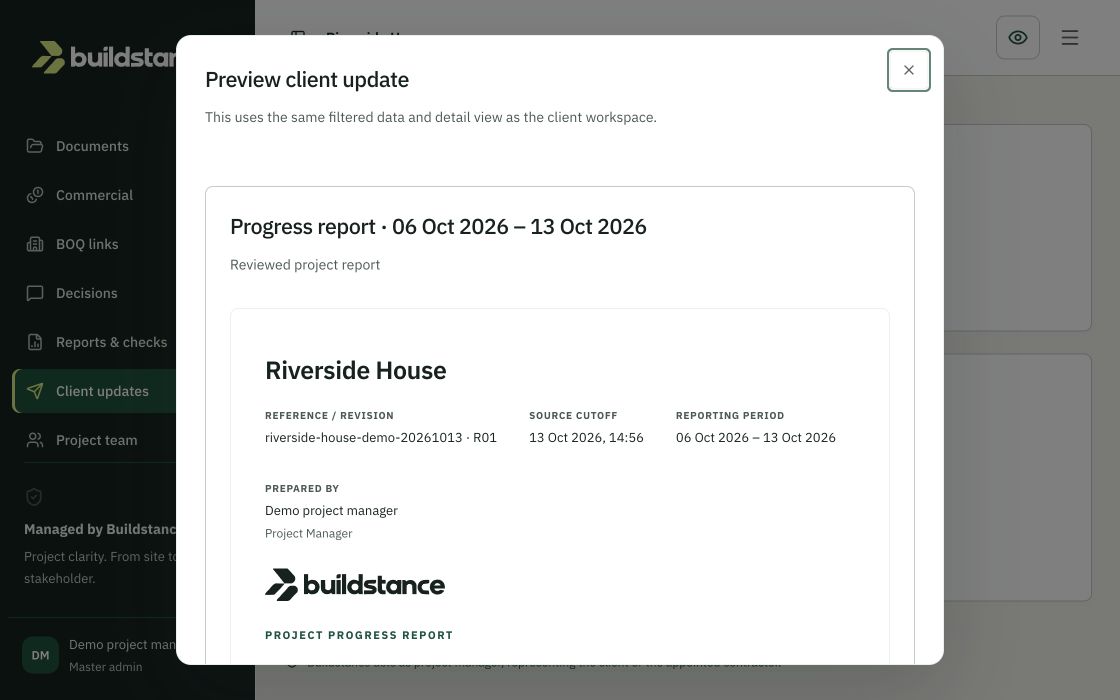
Task: Click the Managed by Buildstance text in sidebar
Action: [100, 529]
